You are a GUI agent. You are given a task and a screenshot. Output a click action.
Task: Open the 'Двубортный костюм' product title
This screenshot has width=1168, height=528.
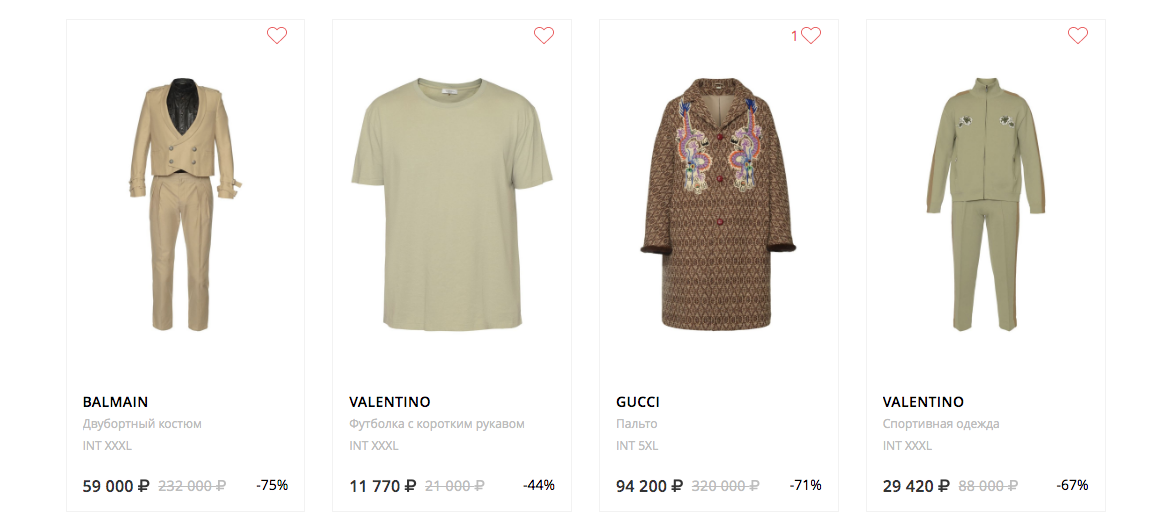coord(142,424)
